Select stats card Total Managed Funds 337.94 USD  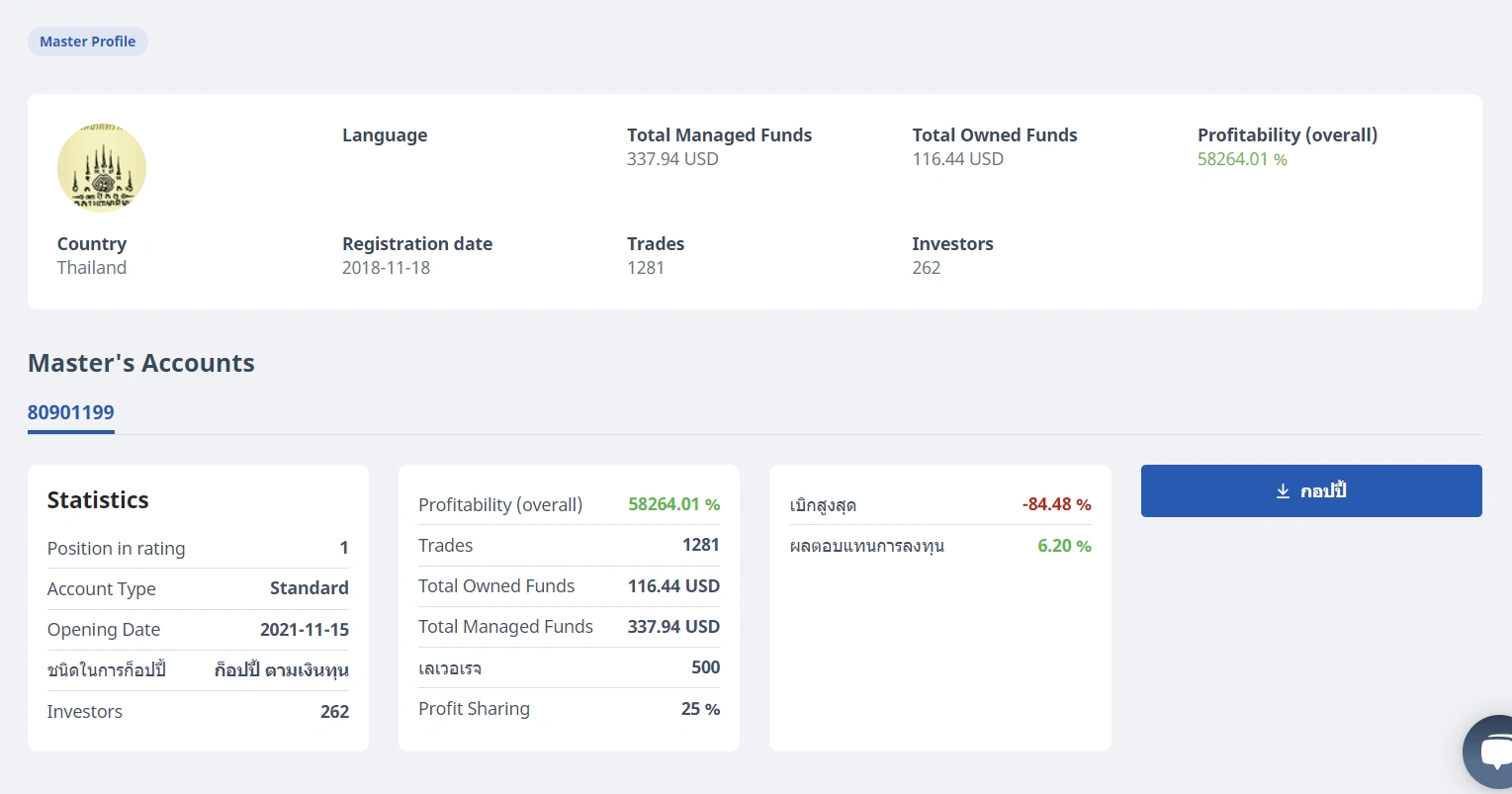click(x=673, y=627)
